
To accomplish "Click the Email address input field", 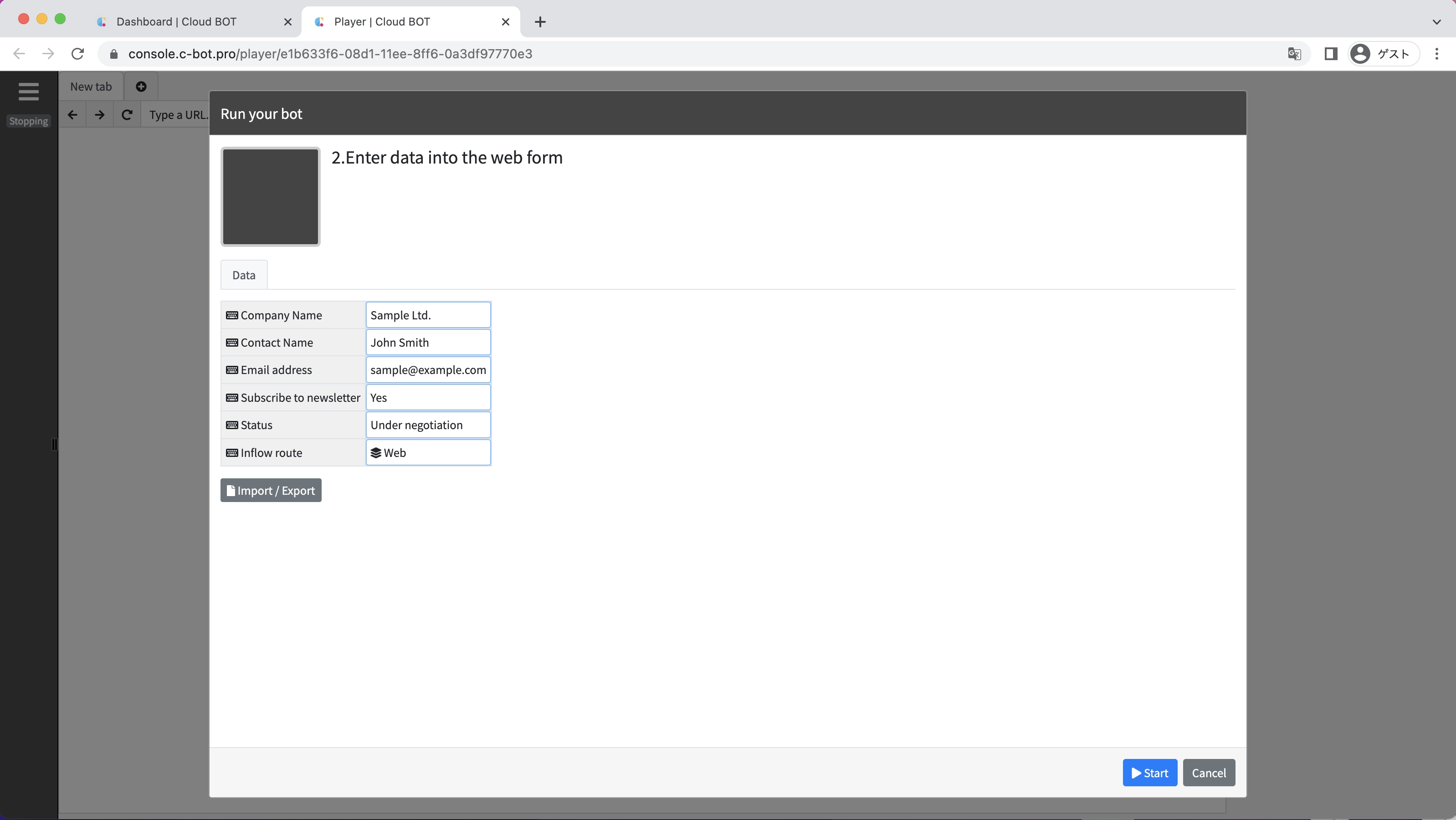I will pos(428,370).
